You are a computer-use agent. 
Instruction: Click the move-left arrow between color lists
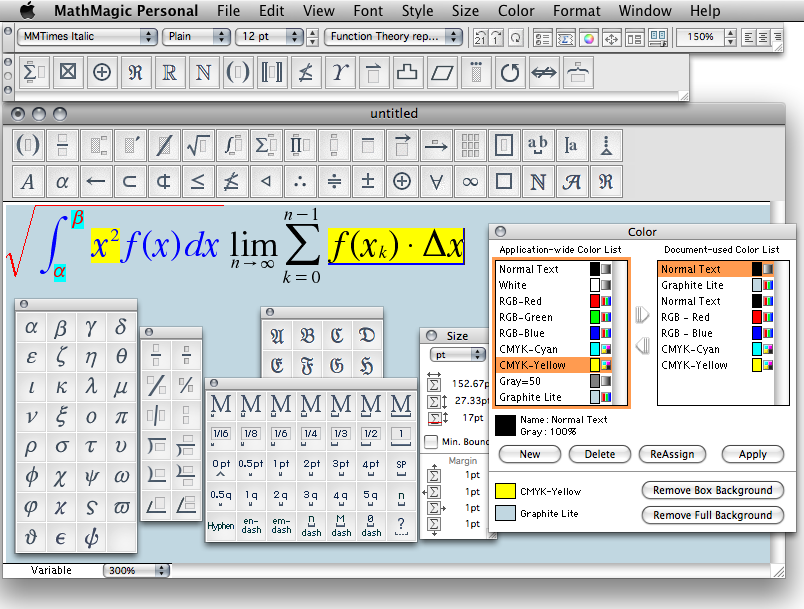[642, 346]
